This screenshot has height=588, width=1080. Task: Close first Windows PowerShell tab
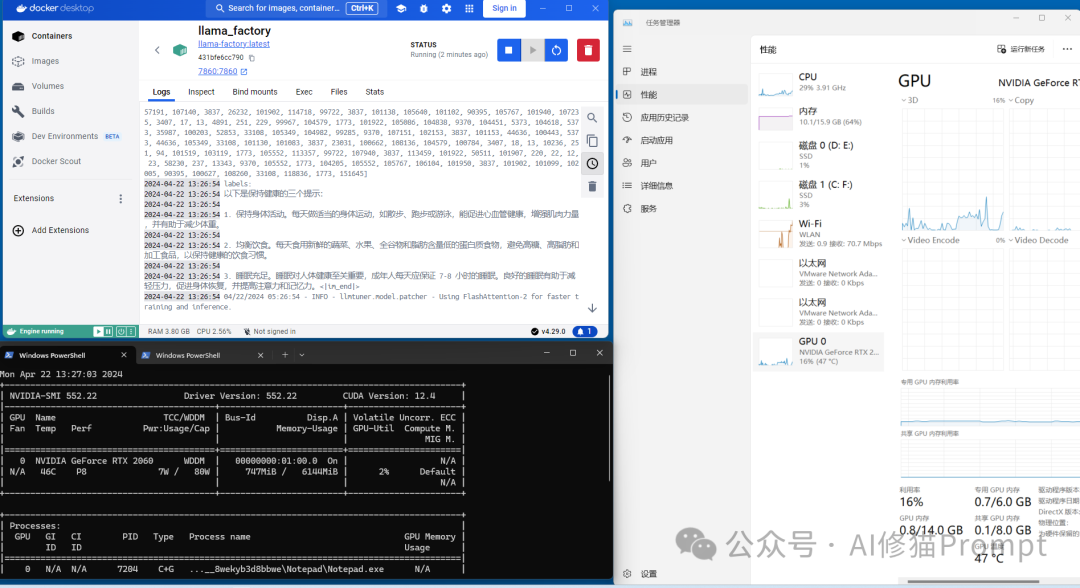pos(124,355)
